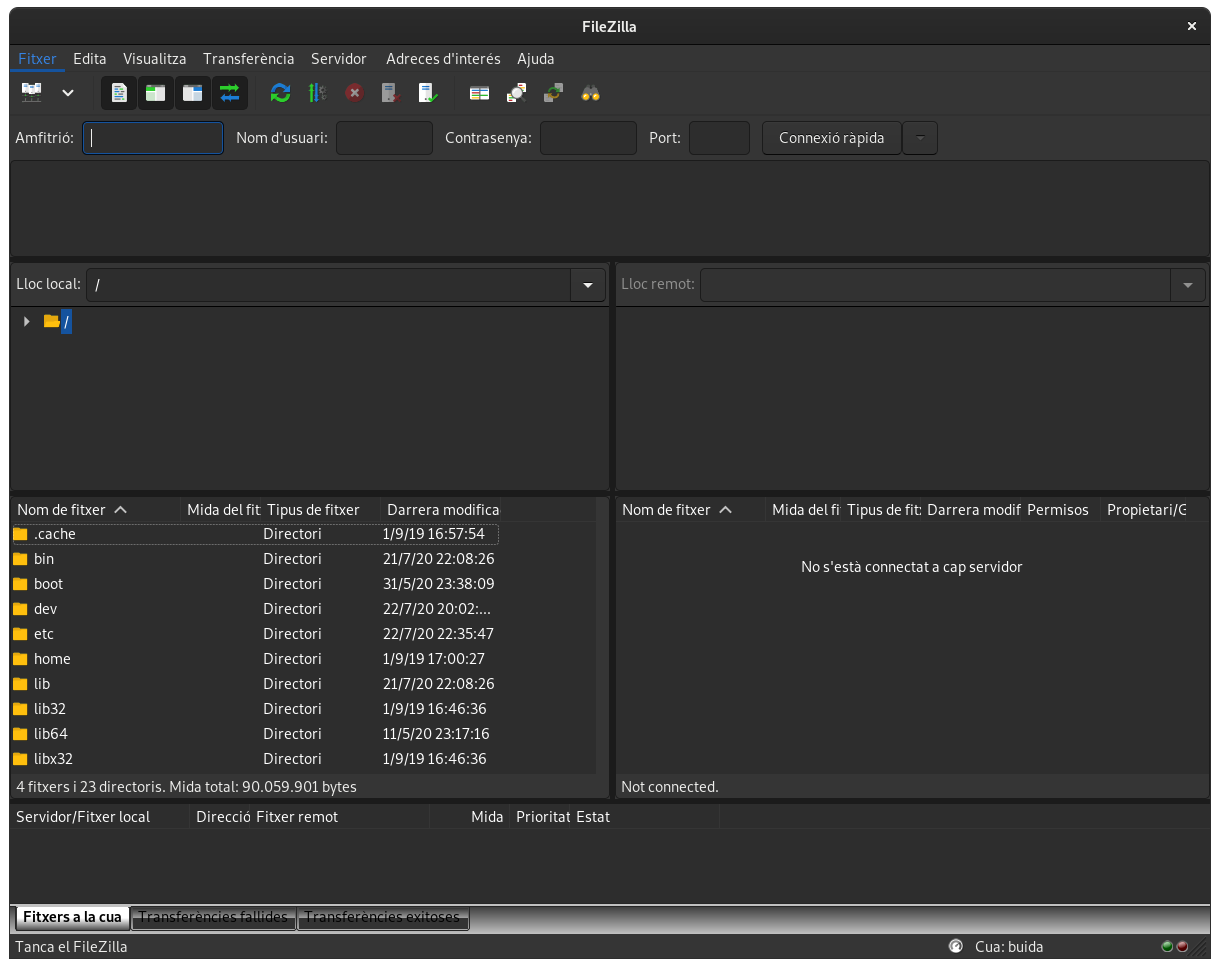
Task: Click the red status LED indicator
Action: pos(1182,946)
